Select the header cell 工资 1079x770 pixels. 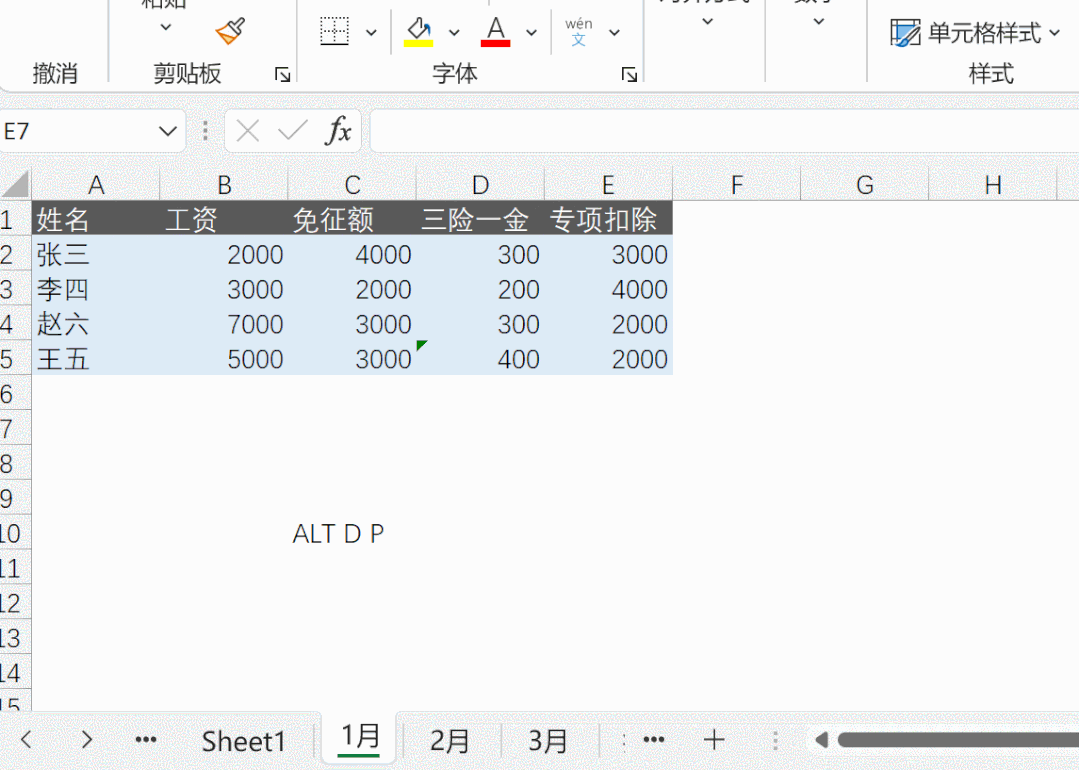pos(224,220)
